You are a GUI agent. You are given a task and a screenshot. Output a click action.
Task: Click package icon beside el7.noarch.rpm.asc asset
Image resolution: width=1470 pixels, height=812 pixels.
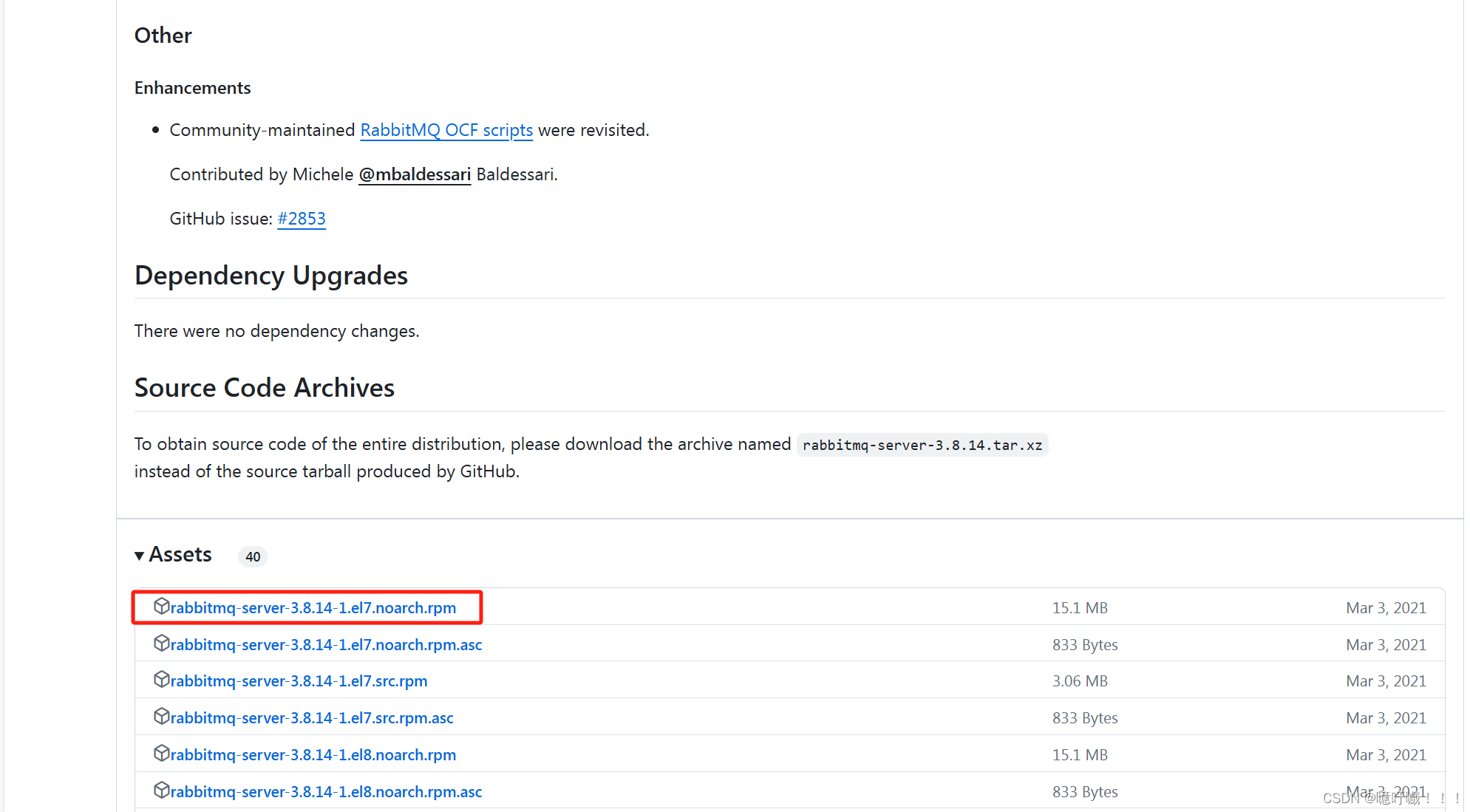[x=161, y=644]
